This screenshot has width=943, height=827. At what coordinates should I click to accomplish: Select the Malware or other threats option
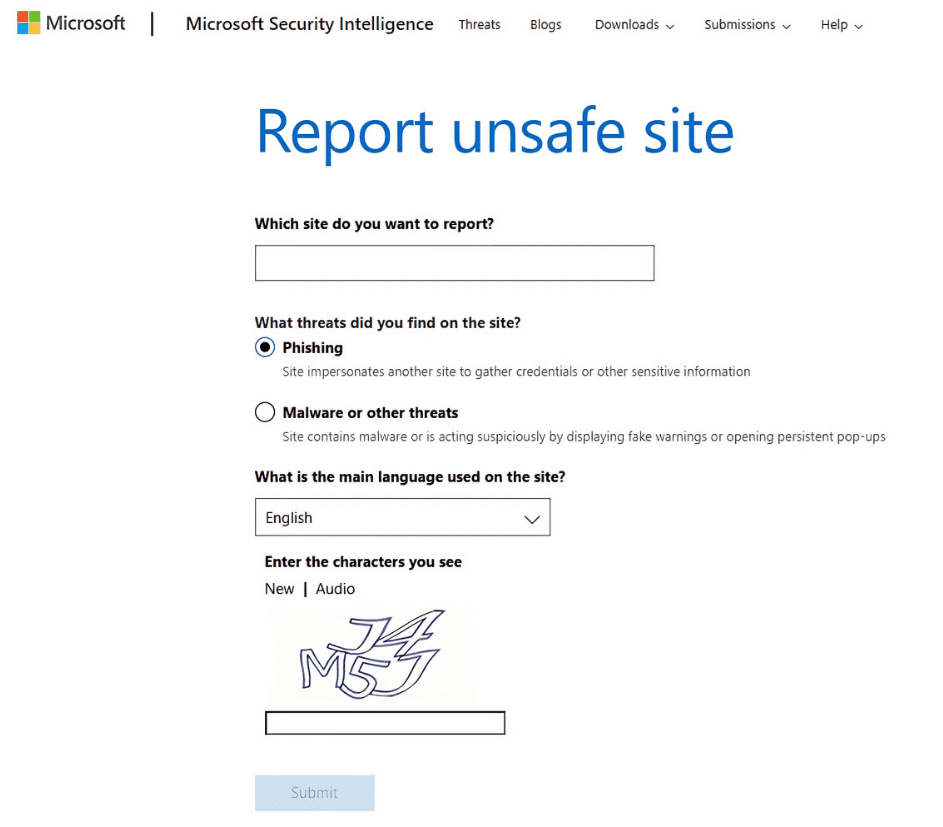[265, 412]
